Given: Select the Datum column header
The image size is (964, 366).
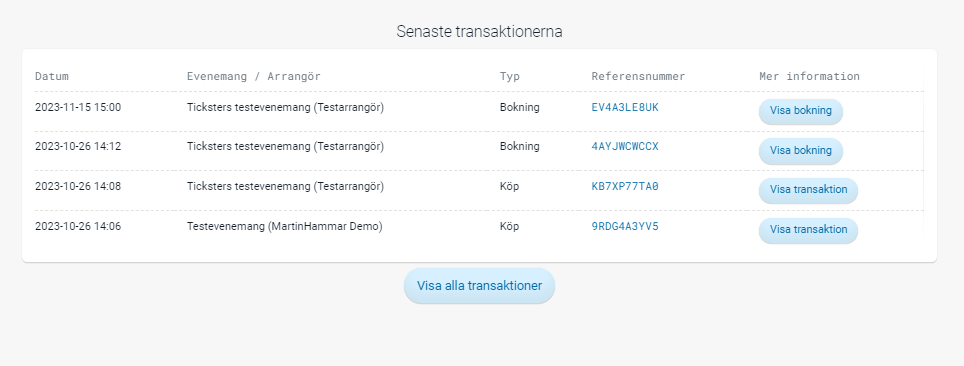Looking at the screenshot, I should tap(52, 76).
